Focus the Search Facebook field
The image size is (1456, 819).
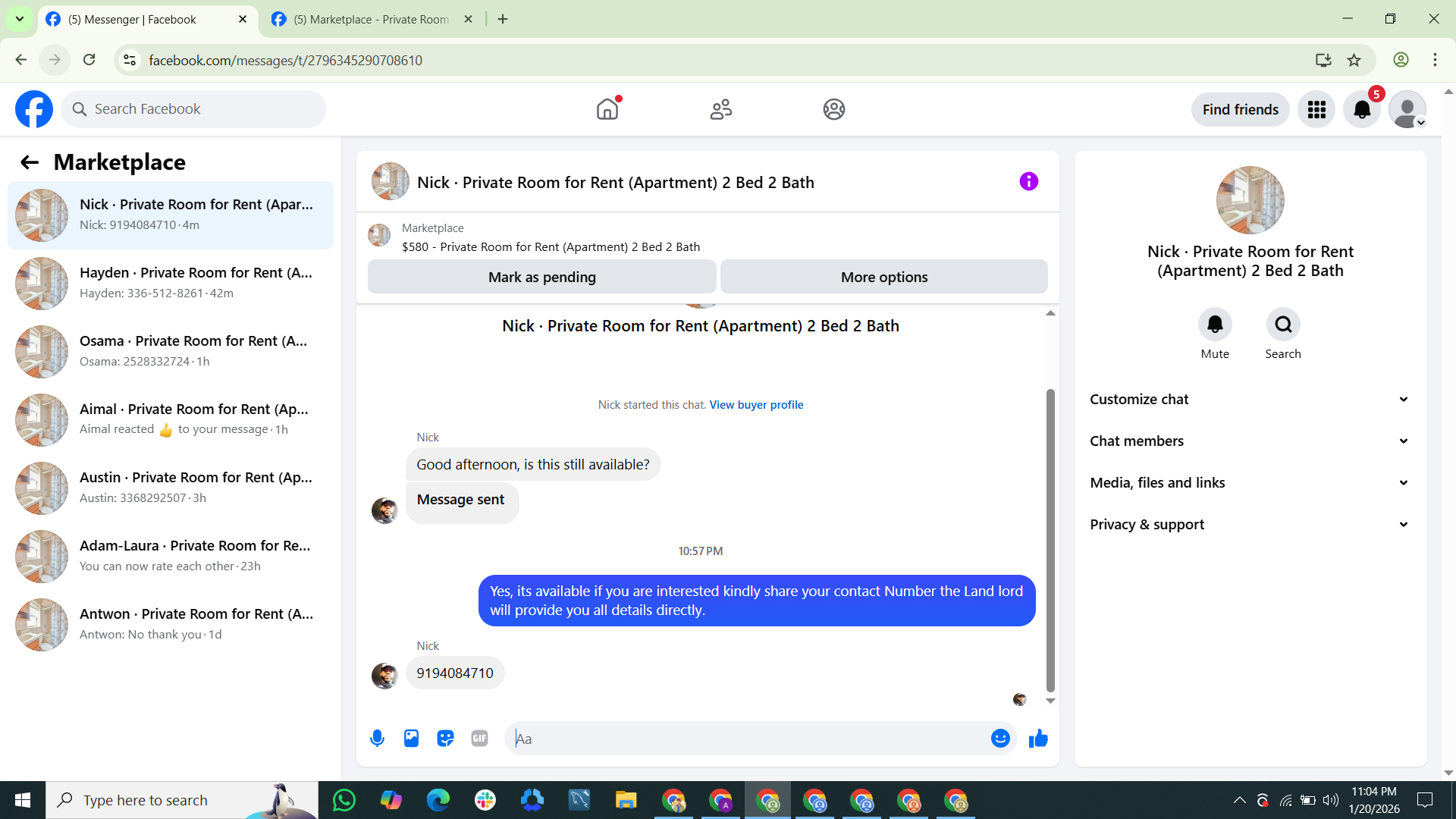193,109
